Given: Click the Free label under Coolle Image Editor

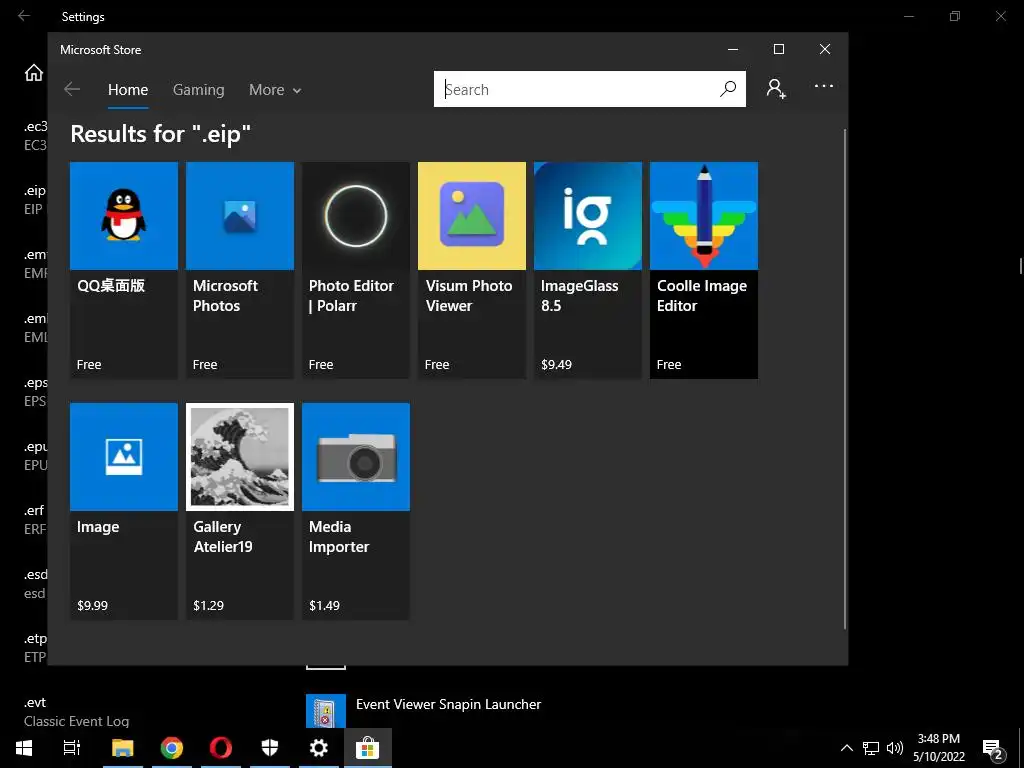Looking at the screenshot, I should click(669, 364).
